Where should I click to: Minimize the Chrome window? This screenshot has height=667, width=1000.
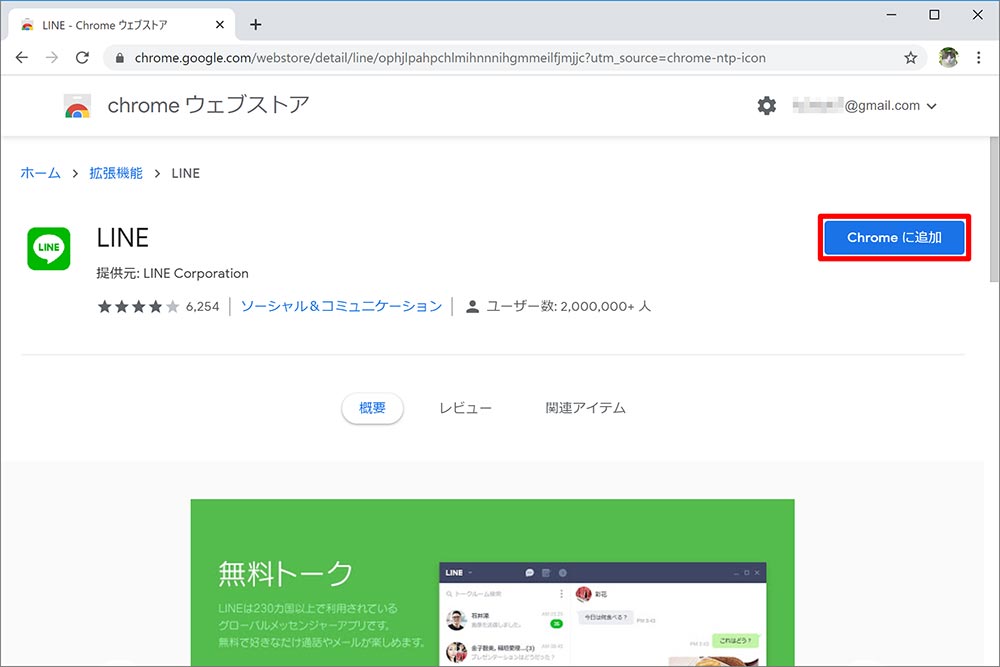[891, 15]
